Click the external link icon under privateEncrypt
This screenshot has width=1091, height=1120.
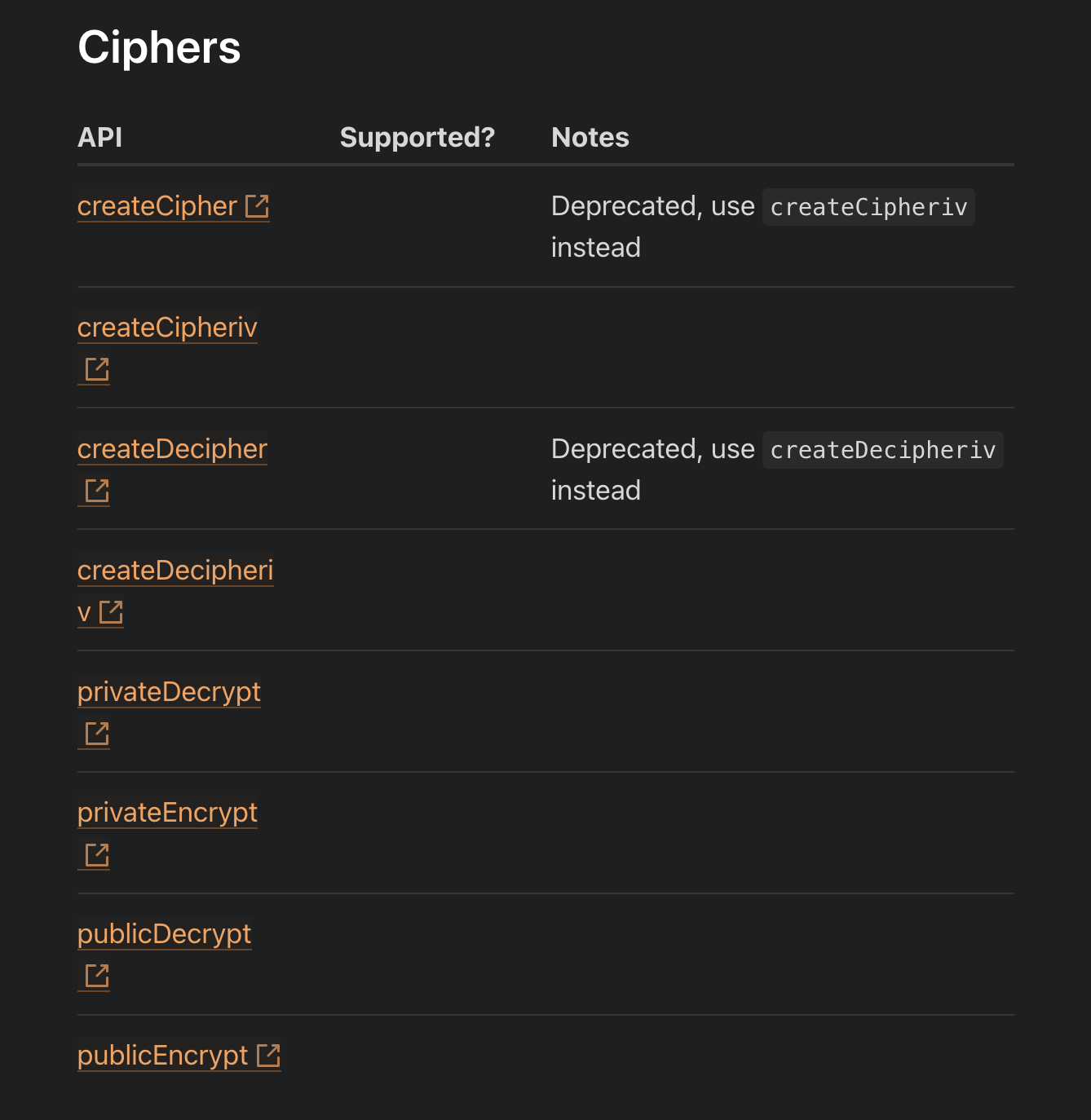pos(97,855)
